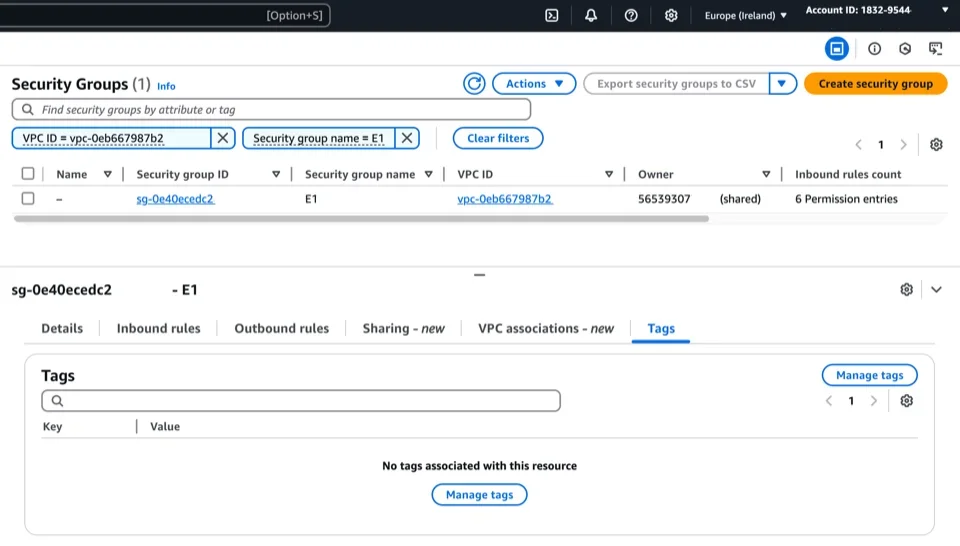960x546 pixels.
Task: Remove the VPC ID filter
Action: click(223, 138)
